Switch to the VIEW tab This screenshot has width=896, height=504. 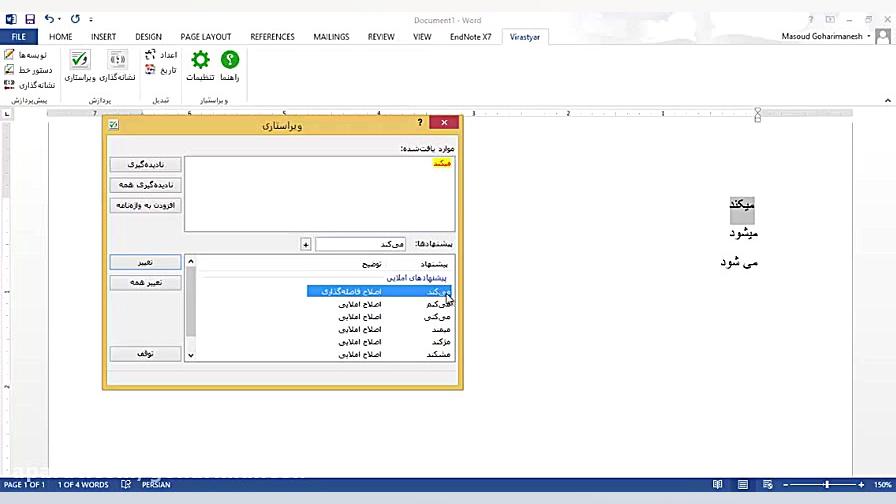(x=422, y=37)
